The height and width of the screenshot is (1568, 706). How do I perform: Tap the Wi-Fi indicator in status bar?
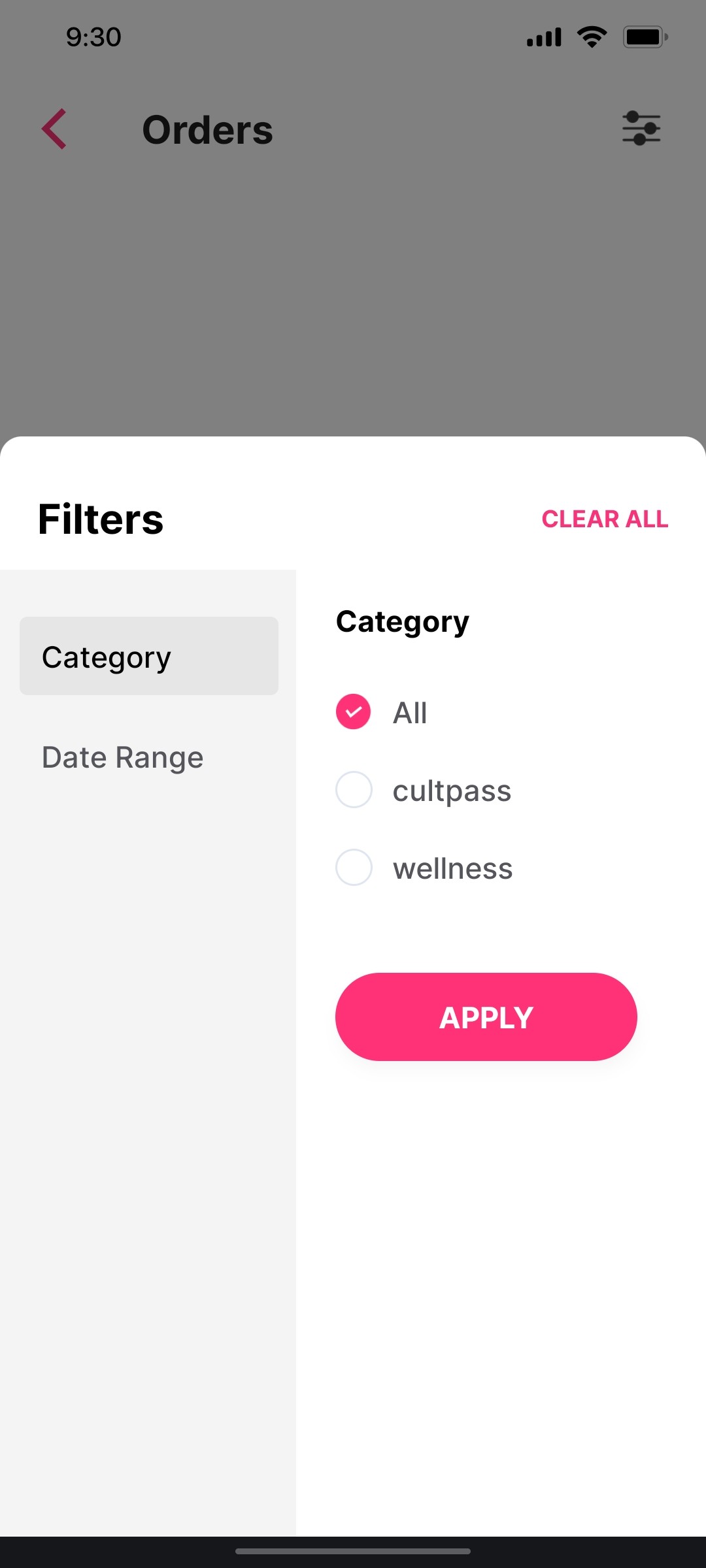click(x=592, y=37)
